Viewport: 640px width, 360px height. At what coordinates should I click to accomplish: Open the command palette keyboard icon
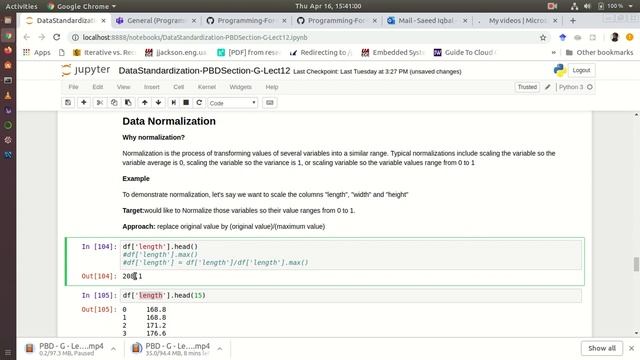270,103
